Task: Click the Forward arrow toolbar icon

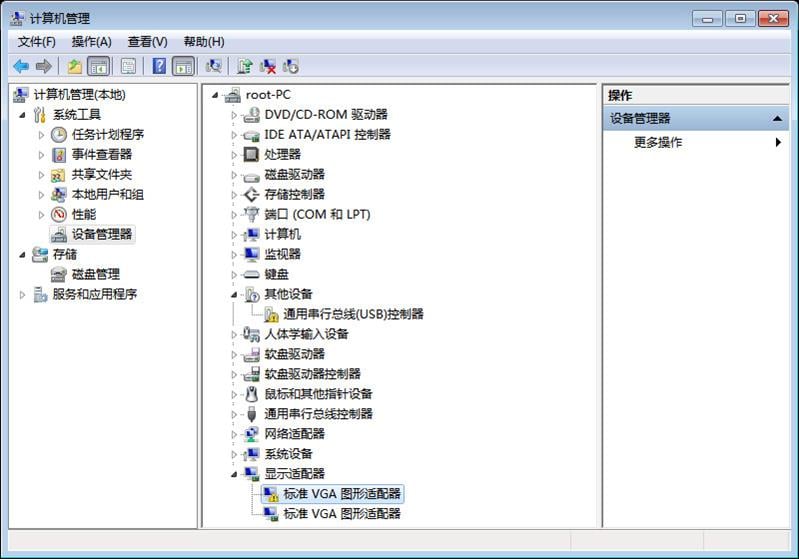Action: (x=44, y=66)
